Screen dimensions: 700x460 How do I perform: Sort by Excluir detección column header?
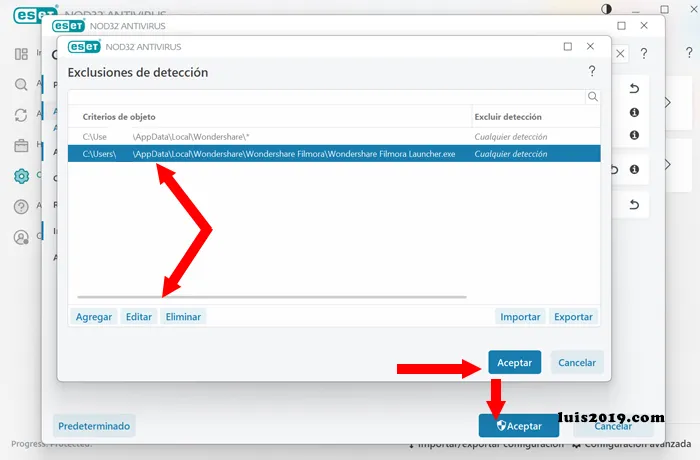(508, 117)
